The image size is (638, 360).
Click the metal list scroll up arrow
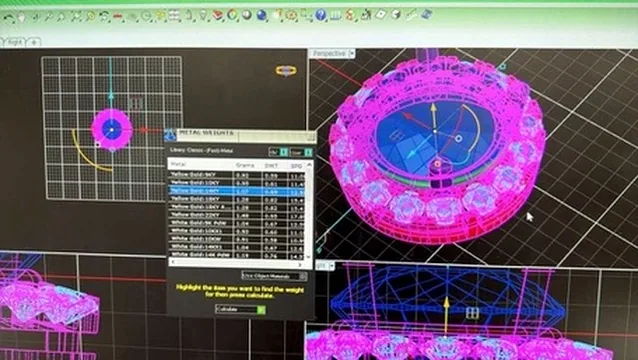tap(309, 165)
